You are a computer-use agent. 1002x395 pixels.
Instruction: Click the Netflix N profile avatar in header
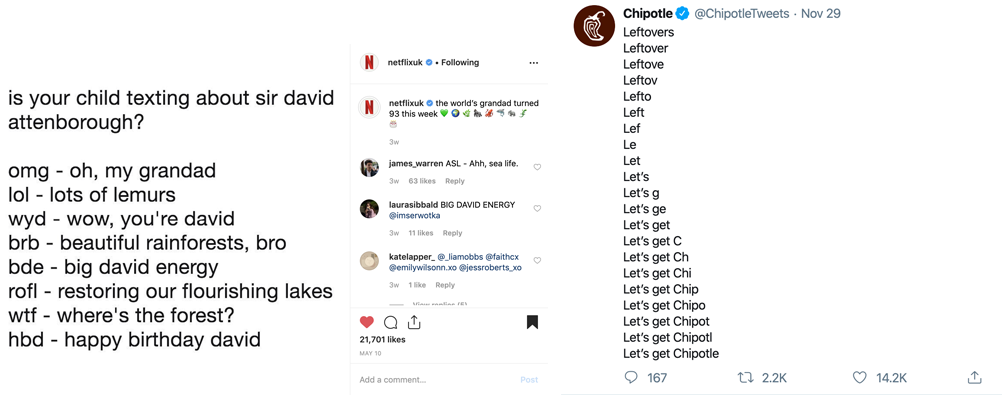369,62
